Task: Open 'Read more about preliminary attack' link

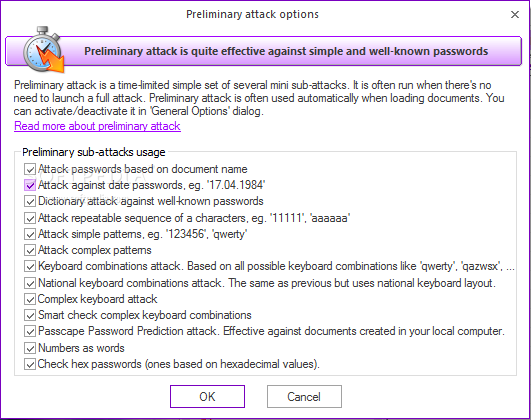Action: pos(97,126)
